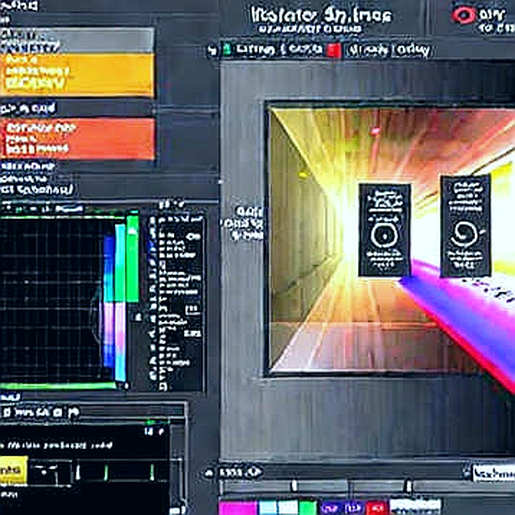515x515 pixels.
Task: Click the right white handle on the bottom timeline
Action: point(409,485)
